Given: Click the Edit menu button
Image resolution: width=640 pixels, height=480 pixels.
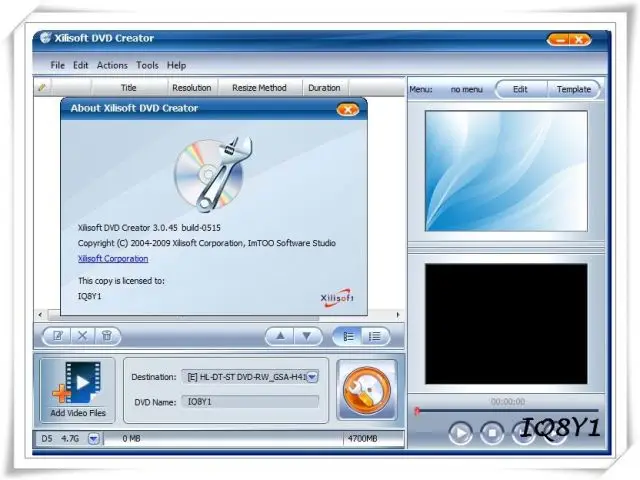Looking at the screenshot, I should pyautogui.click(x=520, y=89).
